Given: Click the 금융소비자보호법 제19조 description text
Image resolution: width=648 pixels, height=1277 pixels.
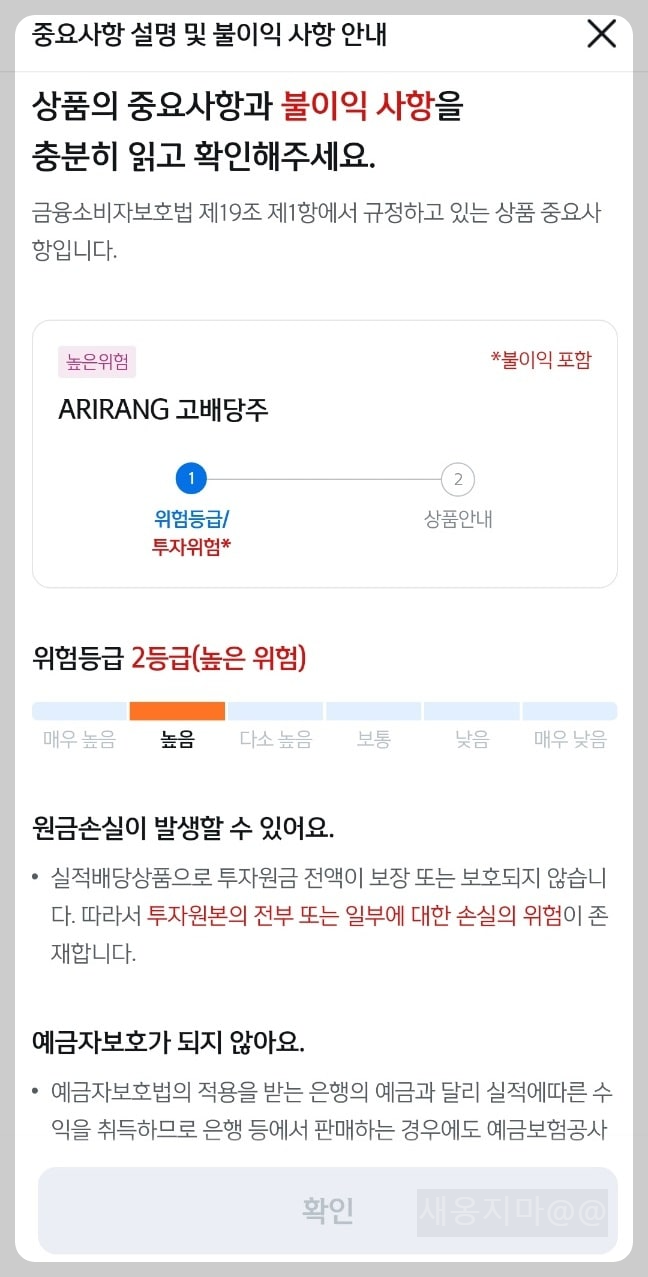Looking at the screenshot, I should [x=320, y=228].
